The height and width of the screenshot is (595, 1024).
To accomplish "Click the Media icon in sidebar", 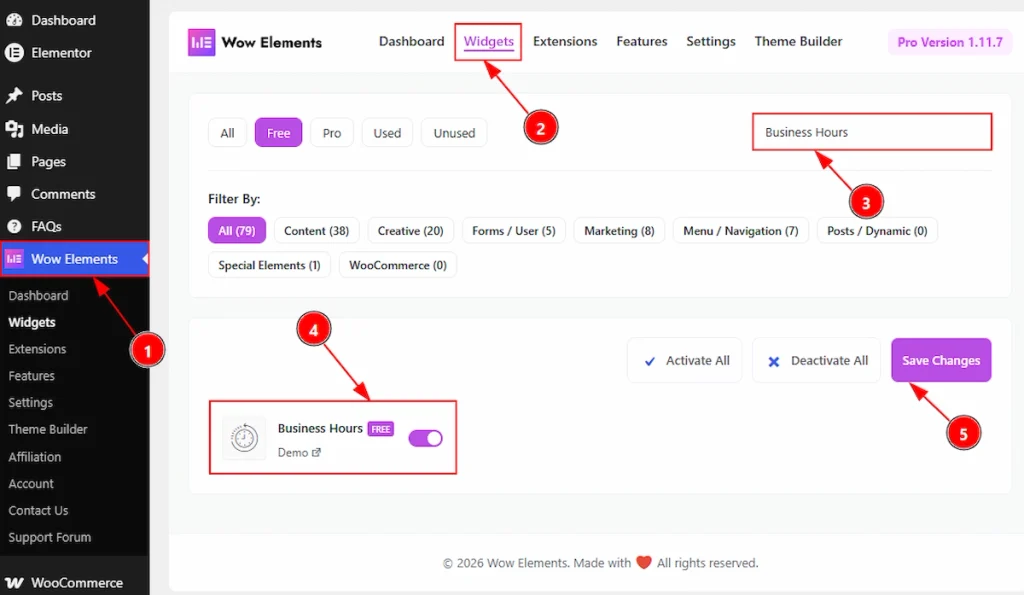I will pyautogui.click(x=14, y=129).
